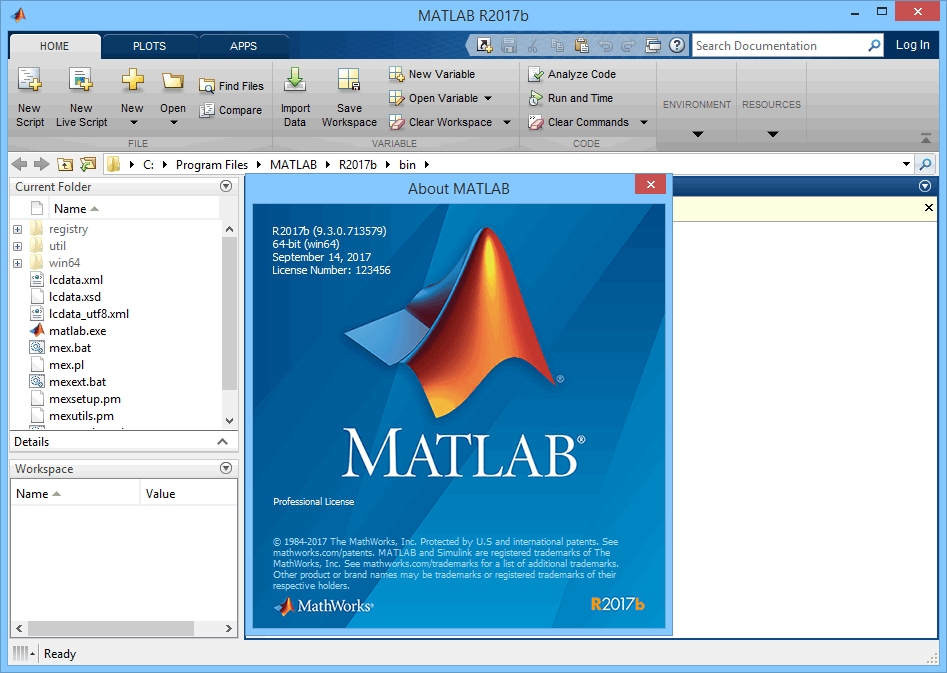Click the Cut scissors icon

pos(532,45)
